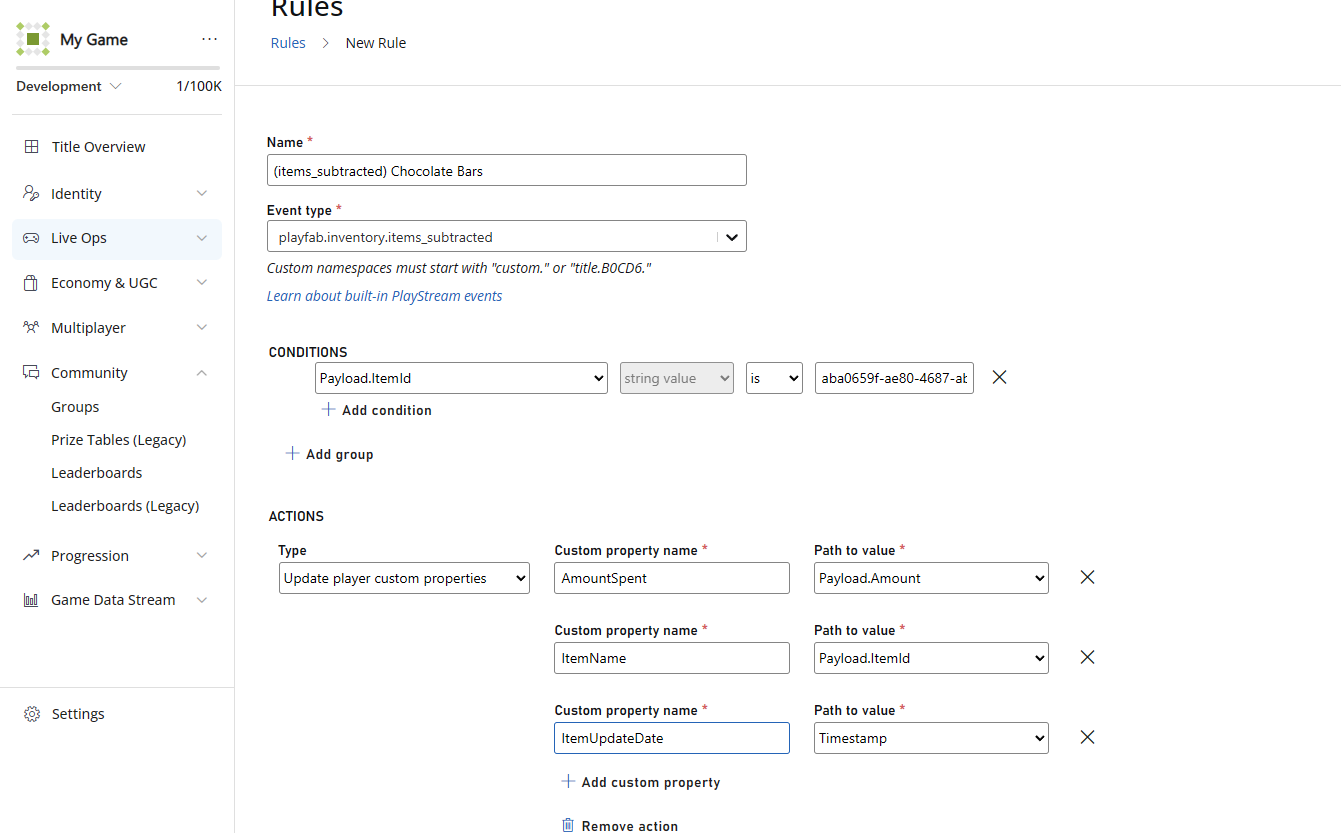The width and height of the screenshot is (1341, 833).
Task: Go back to Rules via breadcrumb
Action: click(288, 43)
